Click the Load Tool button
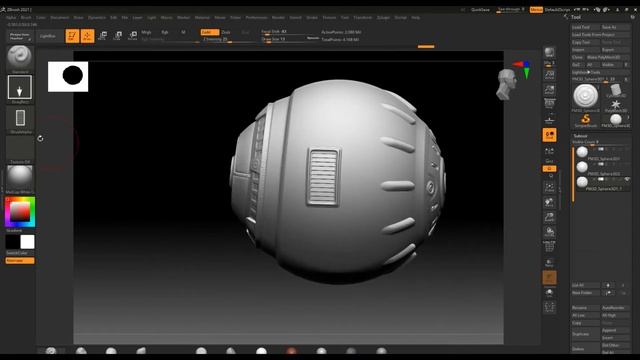Screen dimensions: 640x360 (585, 27)
